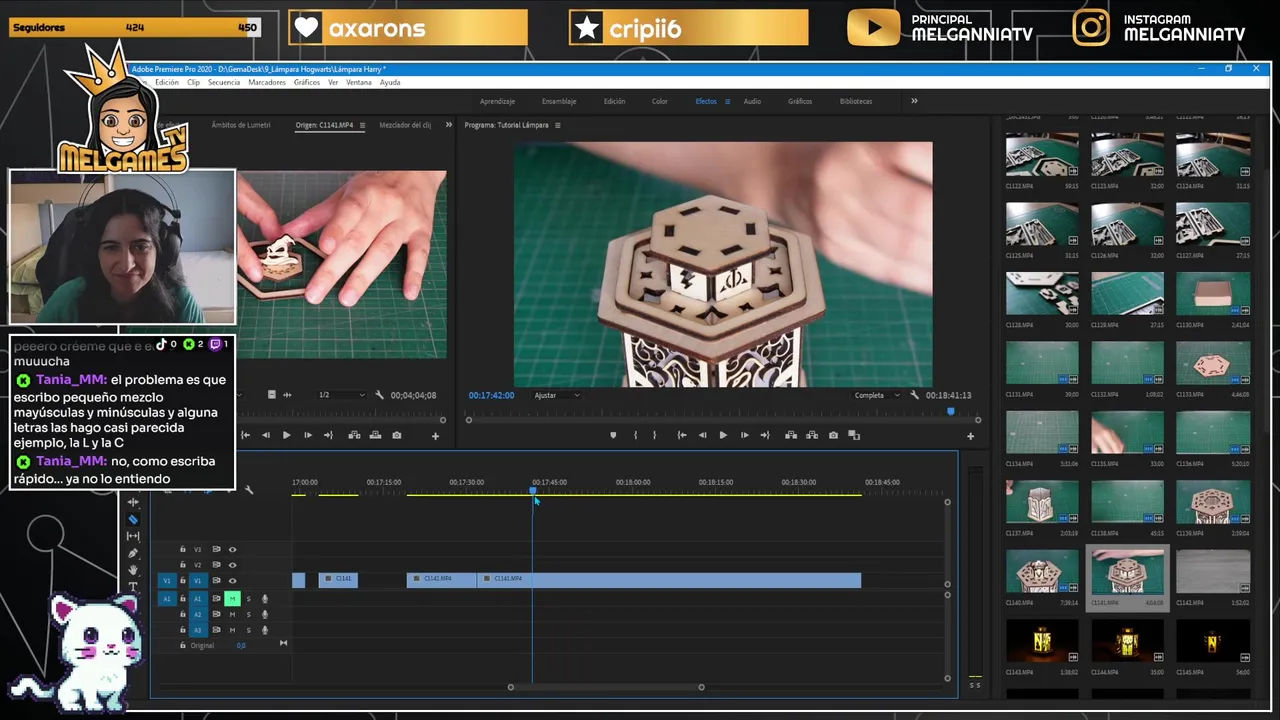Unmute audio track A1
Screen dimensions: 1280x720
point(232,599)
